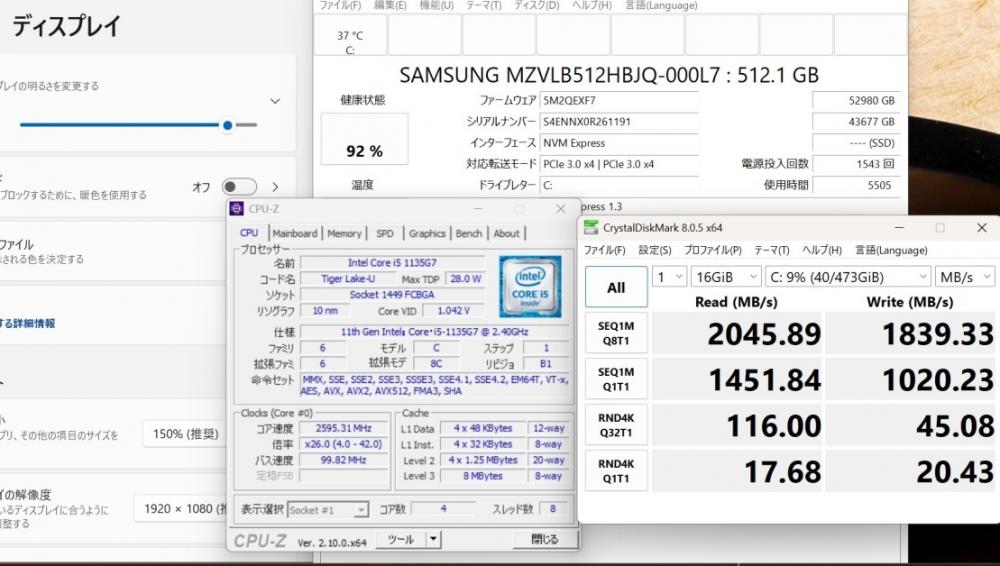Screen dimensions: 1000x566
Task: Click the SEQ1M Q8T1 write result 1839.33
Action: pos(911,334)
